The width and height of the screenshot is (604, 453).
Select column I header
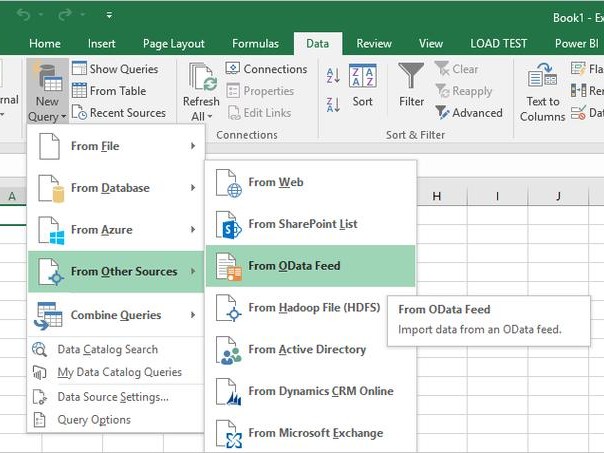click(x=497, y=196)
